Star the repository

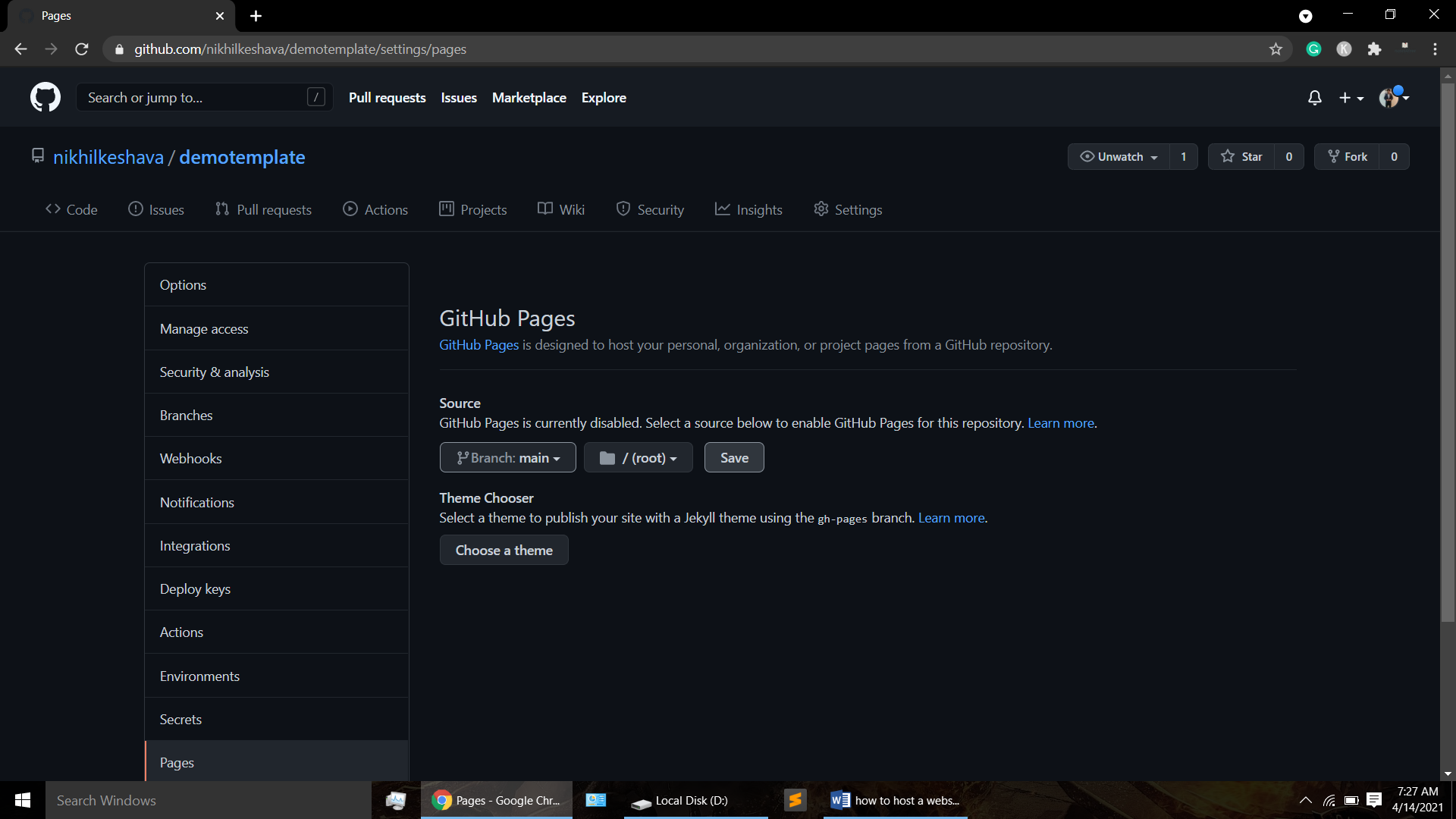tap(1241, 156)
